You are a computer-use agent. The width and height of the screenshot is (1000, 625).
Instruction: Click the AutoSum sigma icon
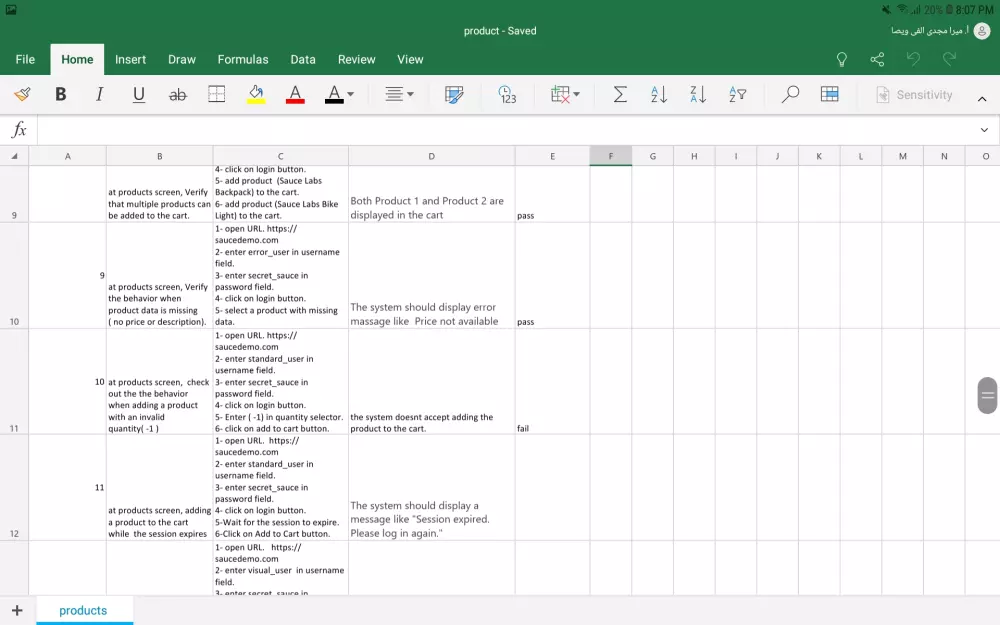(620, 95)
